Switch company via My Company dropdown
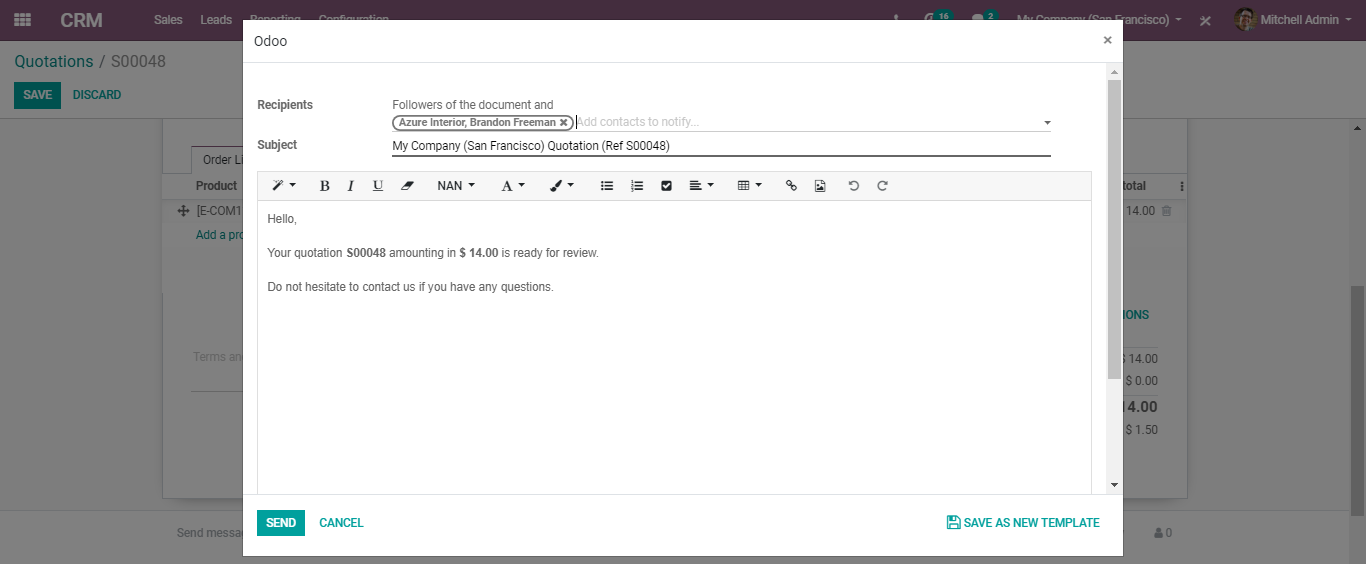1366x564 pixels. tap(1099, 20)
